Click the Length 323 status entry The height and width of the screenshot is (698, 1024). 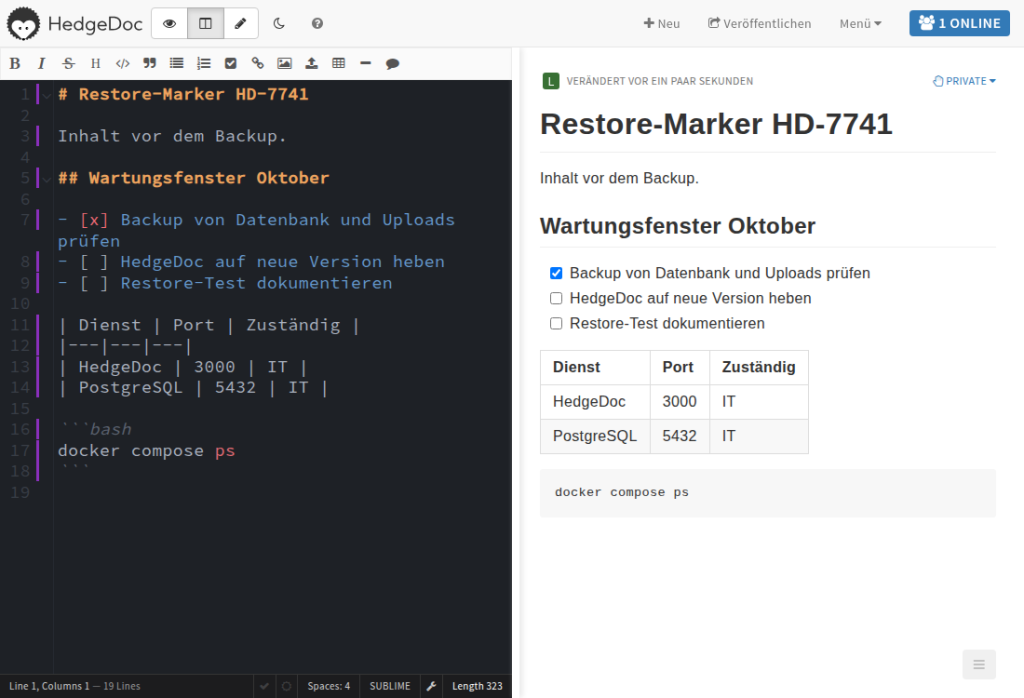click(477, 686)
